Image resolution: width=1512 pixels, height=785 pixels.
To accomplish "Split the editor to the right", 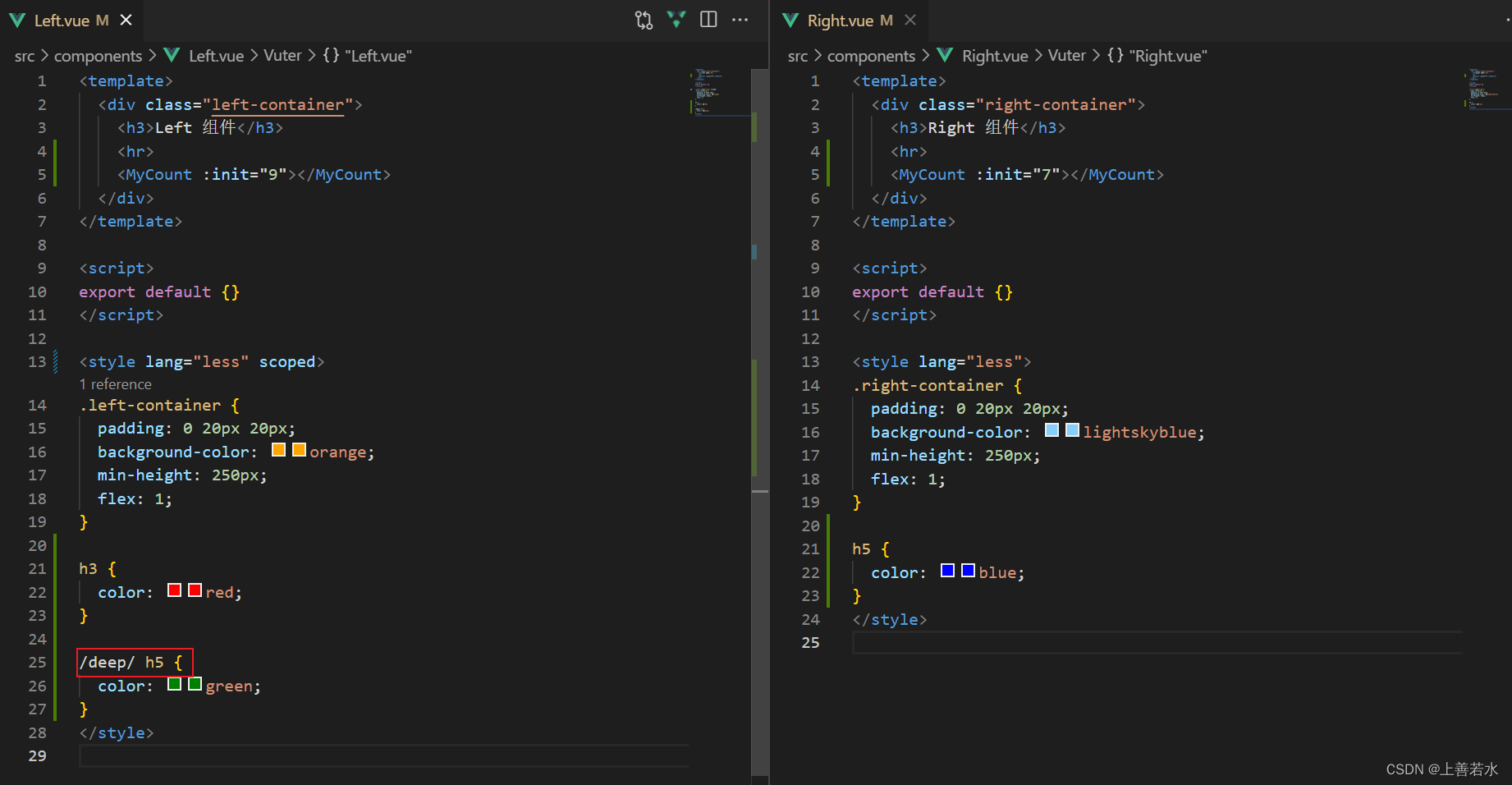I will (708, 20).
